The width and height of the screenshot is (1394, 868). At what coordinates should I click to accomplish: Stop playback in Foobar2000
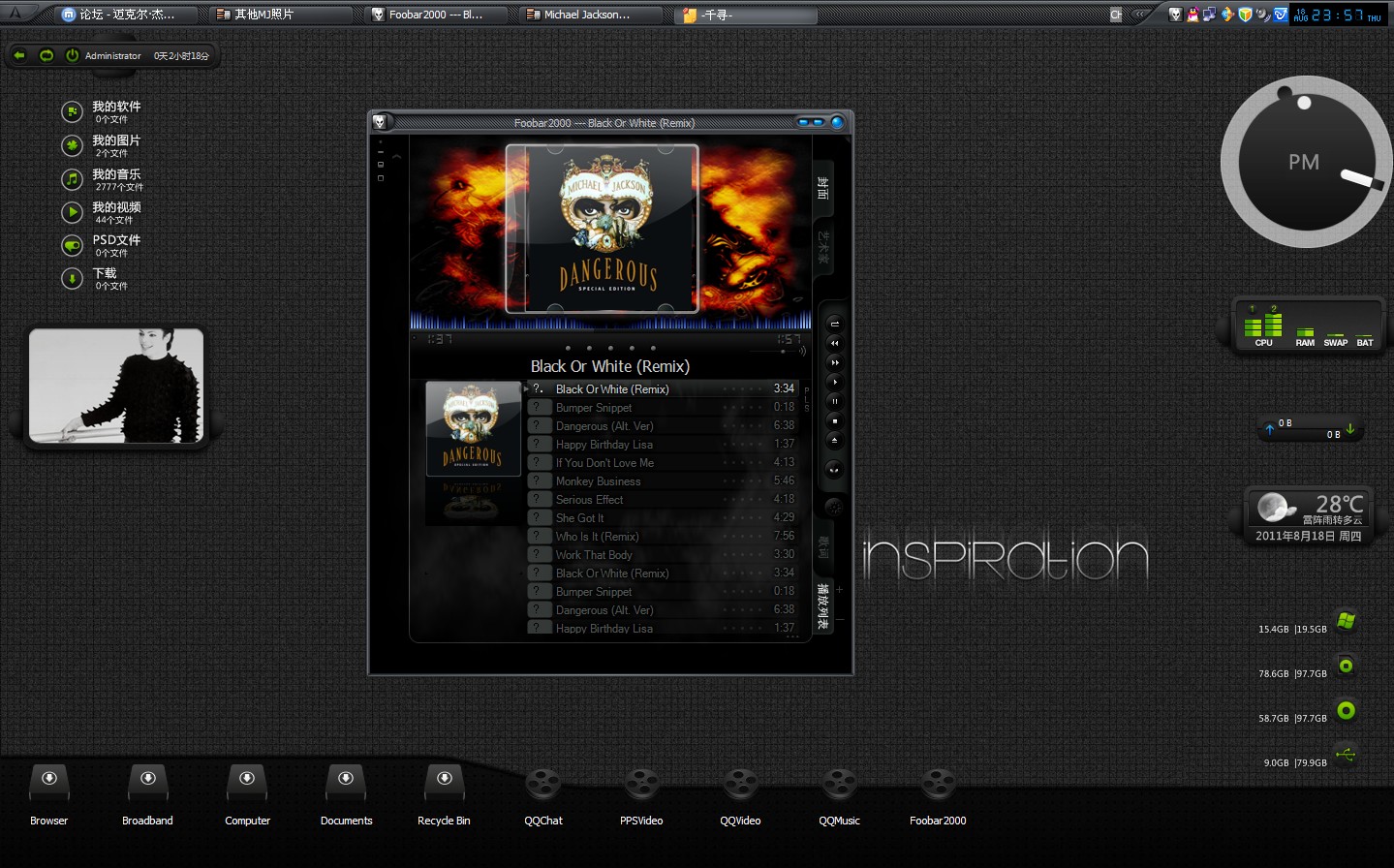(834, 420)
